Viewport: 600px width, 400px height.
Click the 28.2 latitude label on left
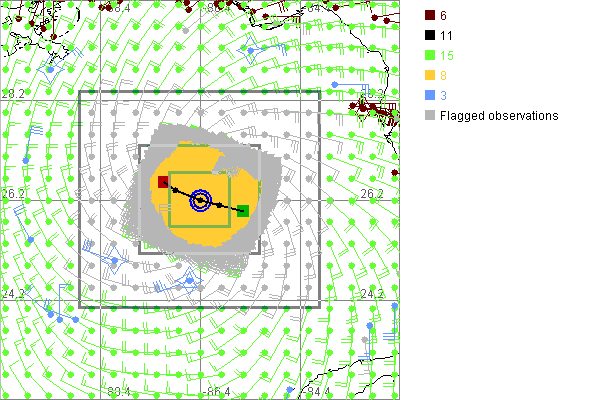coord(12,93)
